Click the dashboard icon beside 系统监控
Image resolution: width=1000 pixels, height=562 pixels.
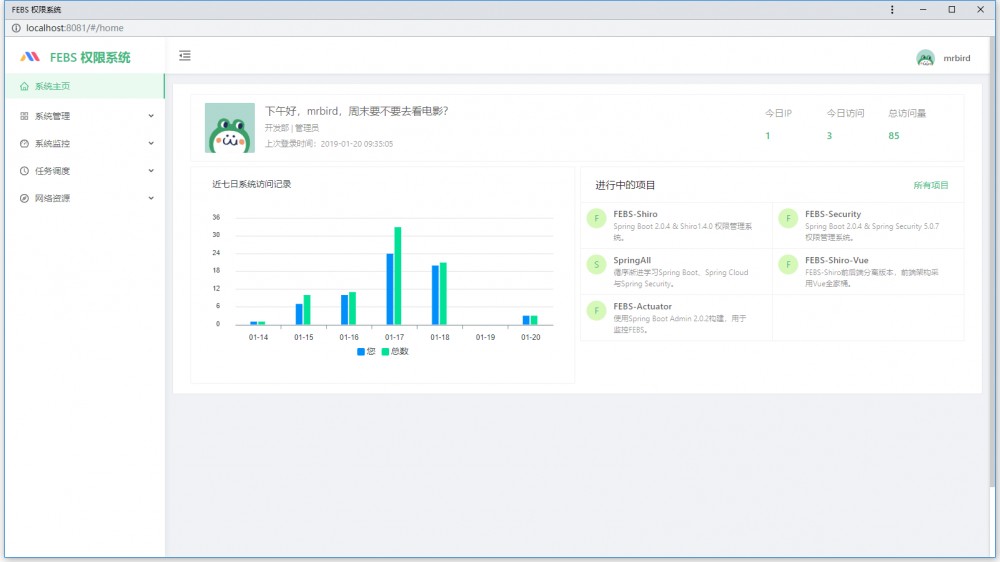coord(24,144)
